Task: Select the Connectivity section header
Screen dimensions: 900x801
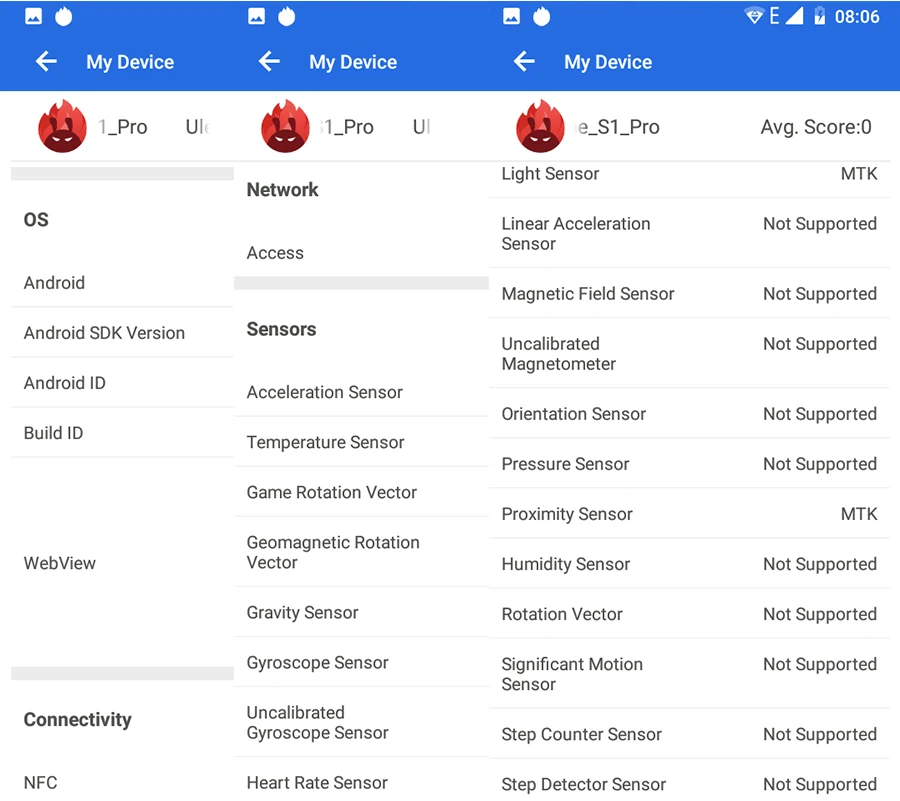Action: pos(77,720)
